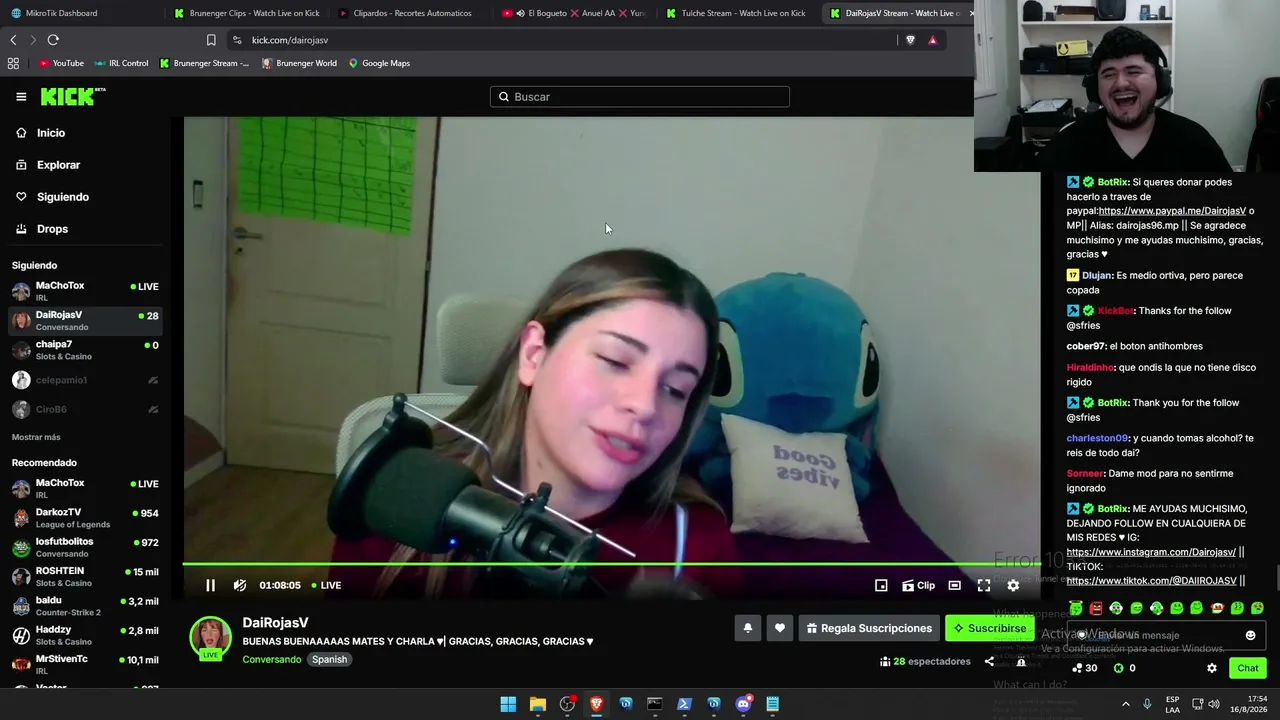
Task: Click the Regala Suscripciones button
Action: click(869, 628)
